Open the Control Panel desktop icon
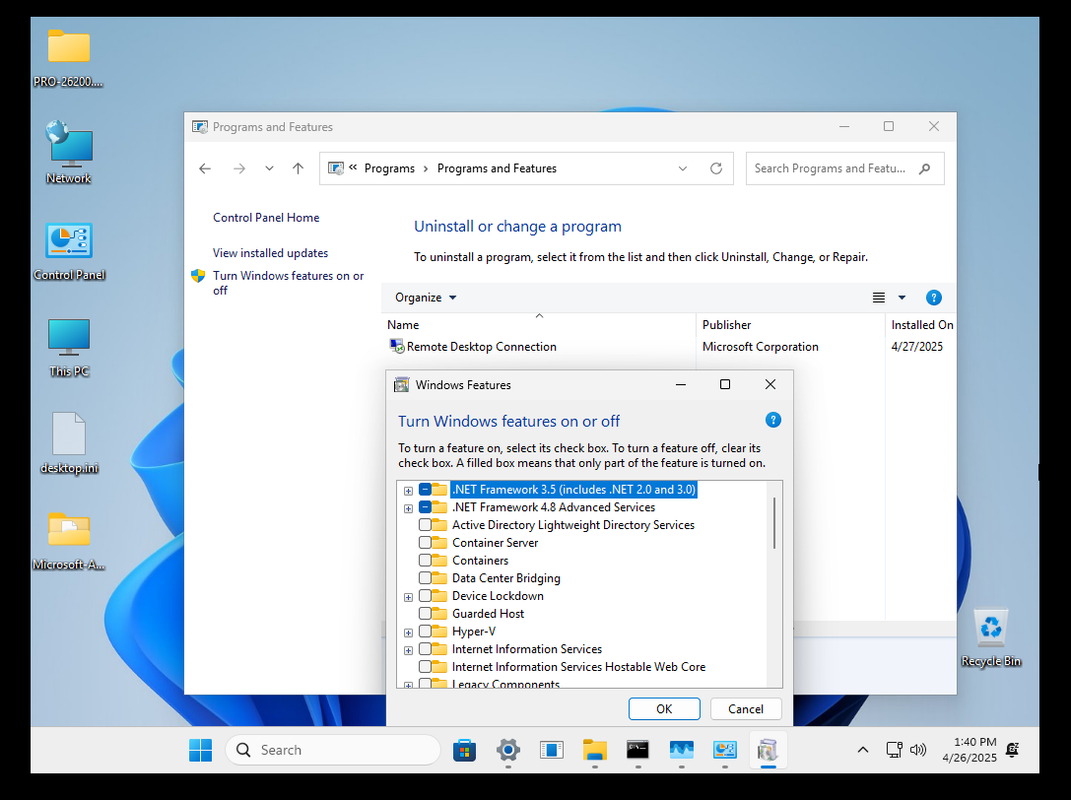Image resolution: width=1071 pixels, height=800 pixels. 68,251
